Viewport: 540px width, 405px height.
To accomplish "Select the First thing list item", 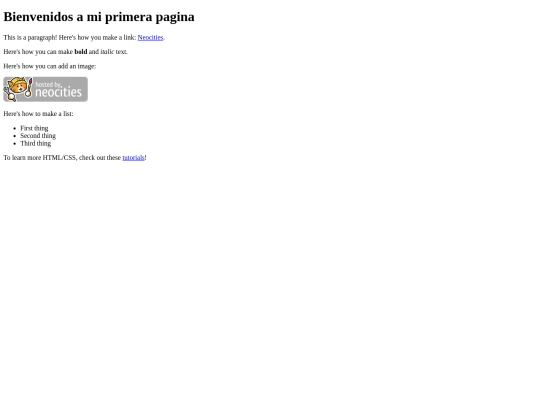I will click(34, 128).
